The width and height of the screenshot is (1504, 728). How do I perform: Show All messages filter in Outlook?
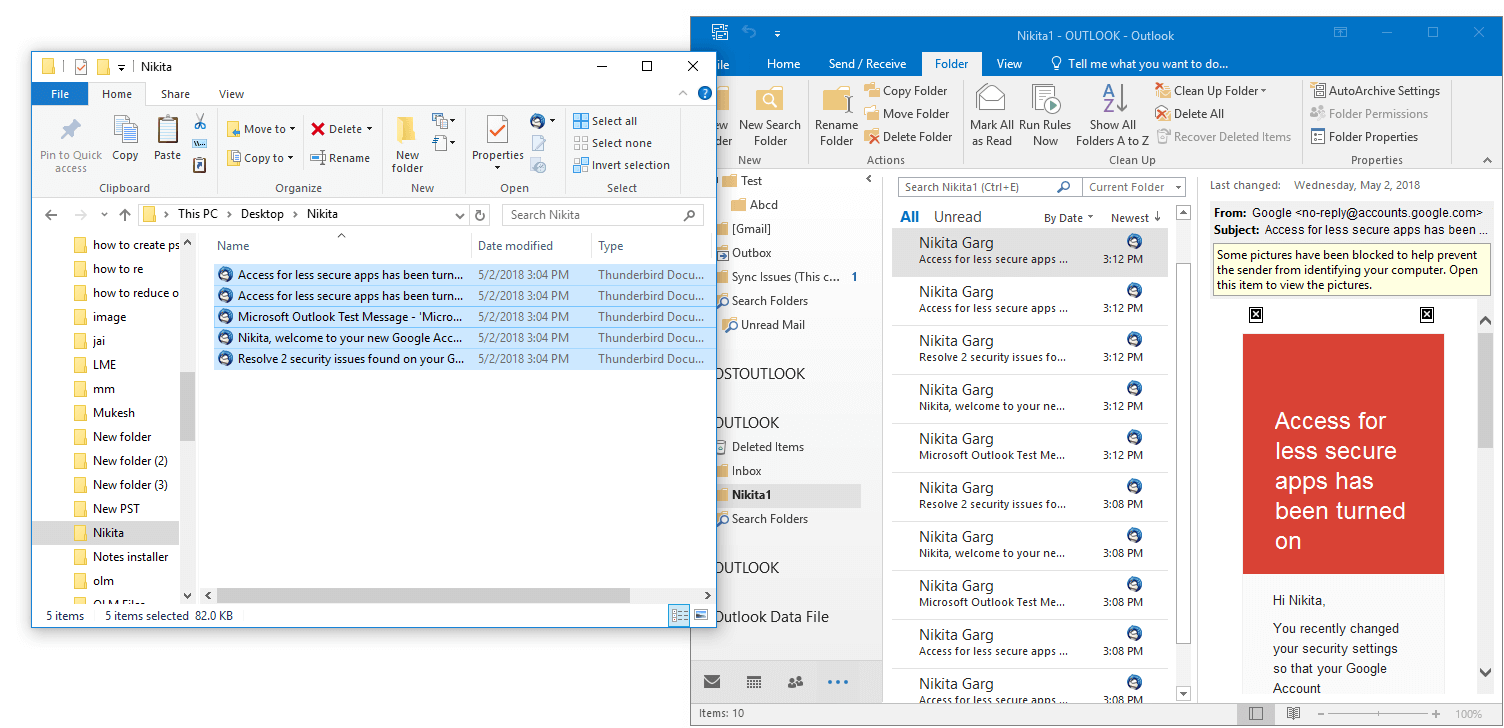[910, 217]
